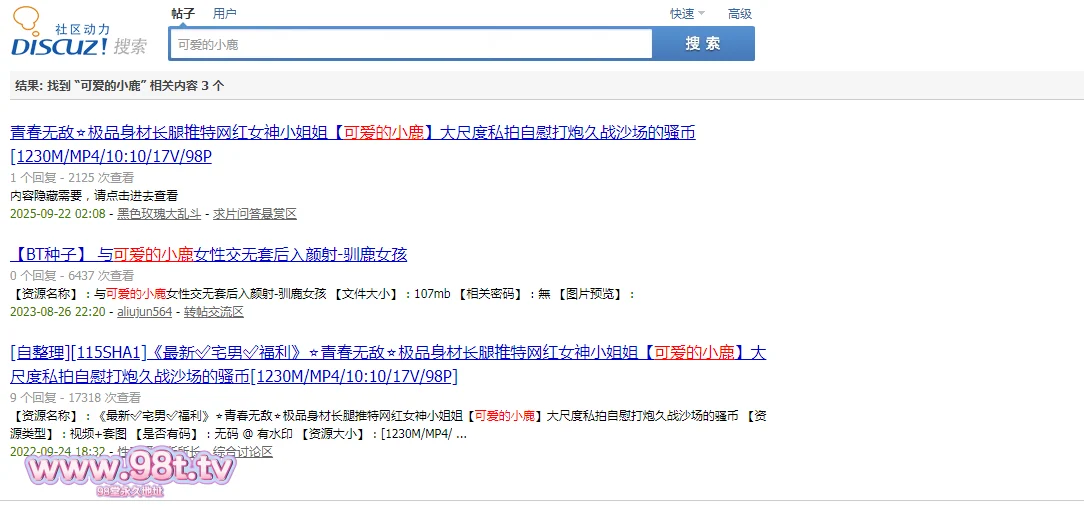This screenshot has height=506, width=1084.
Task: Go to the 求片问答悬赏区 forum
Action: tap(254, 214)
